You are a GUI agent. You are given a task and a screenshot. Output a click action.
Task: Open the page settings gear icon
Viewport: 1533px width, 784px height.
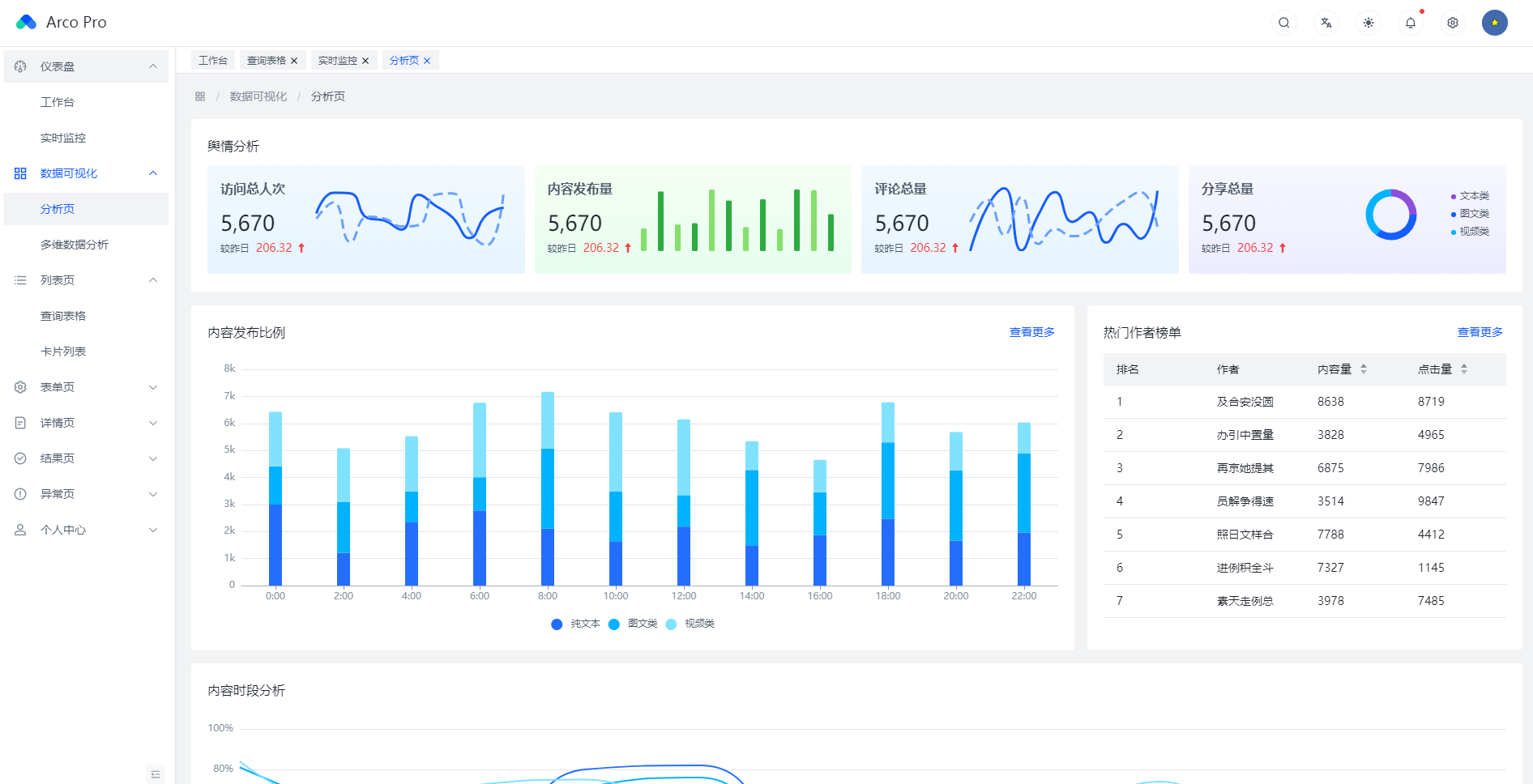pos(1453,23)
